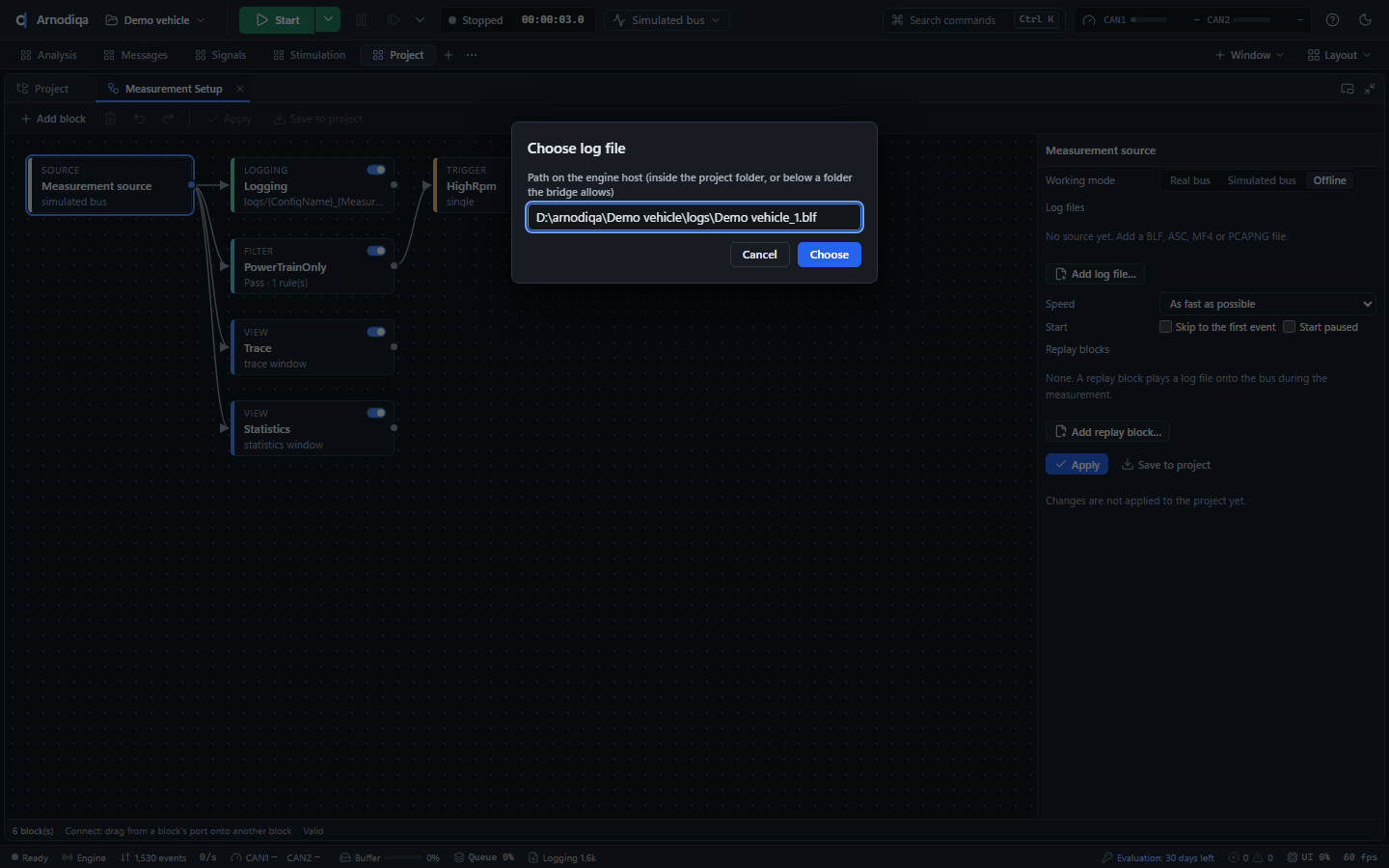Switch to the Signals tab
Image resolution: width=1389 pixels, height=868 pixels.
pos(221,55)
